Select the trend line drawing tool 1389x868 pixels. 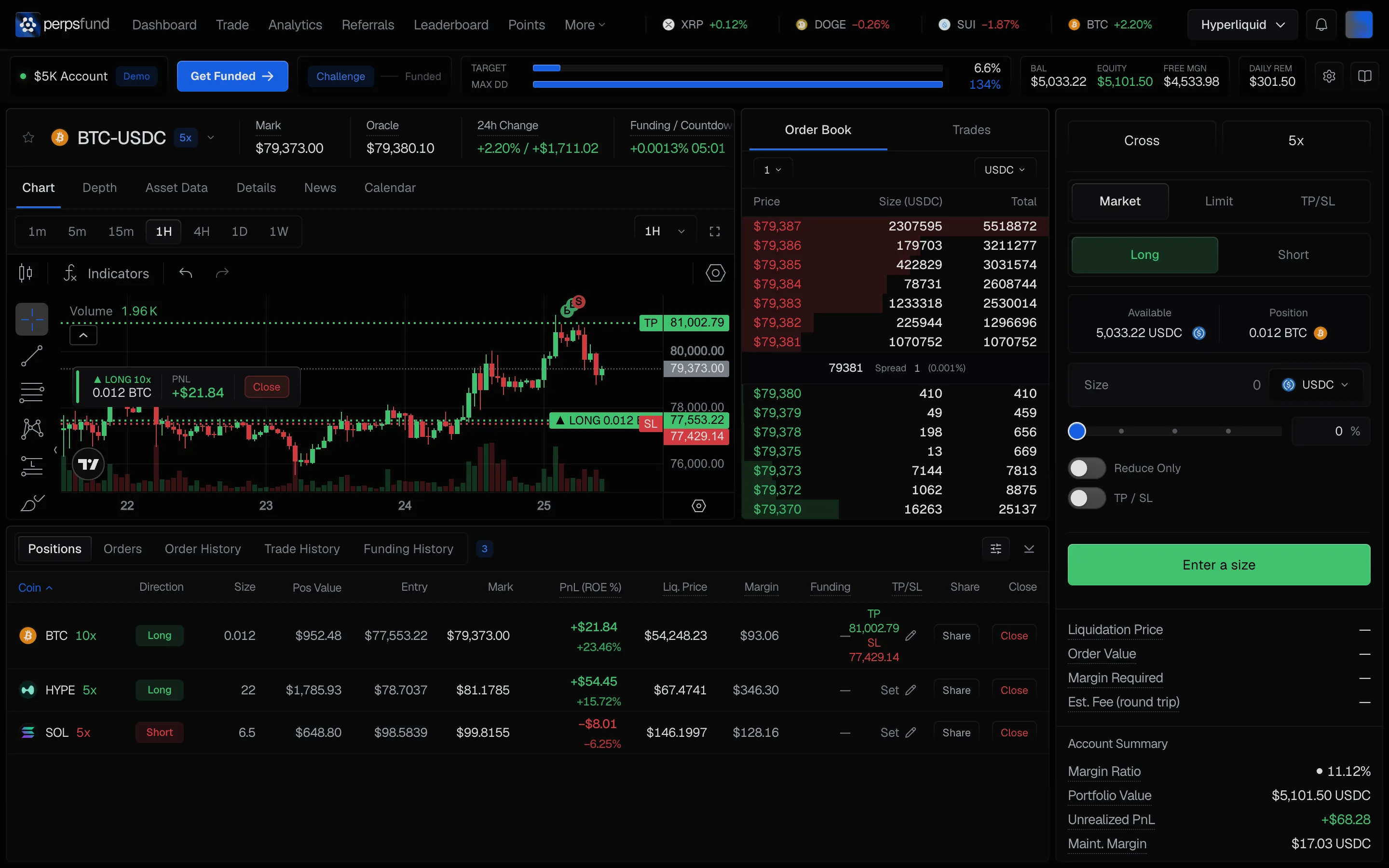(31, 356)
